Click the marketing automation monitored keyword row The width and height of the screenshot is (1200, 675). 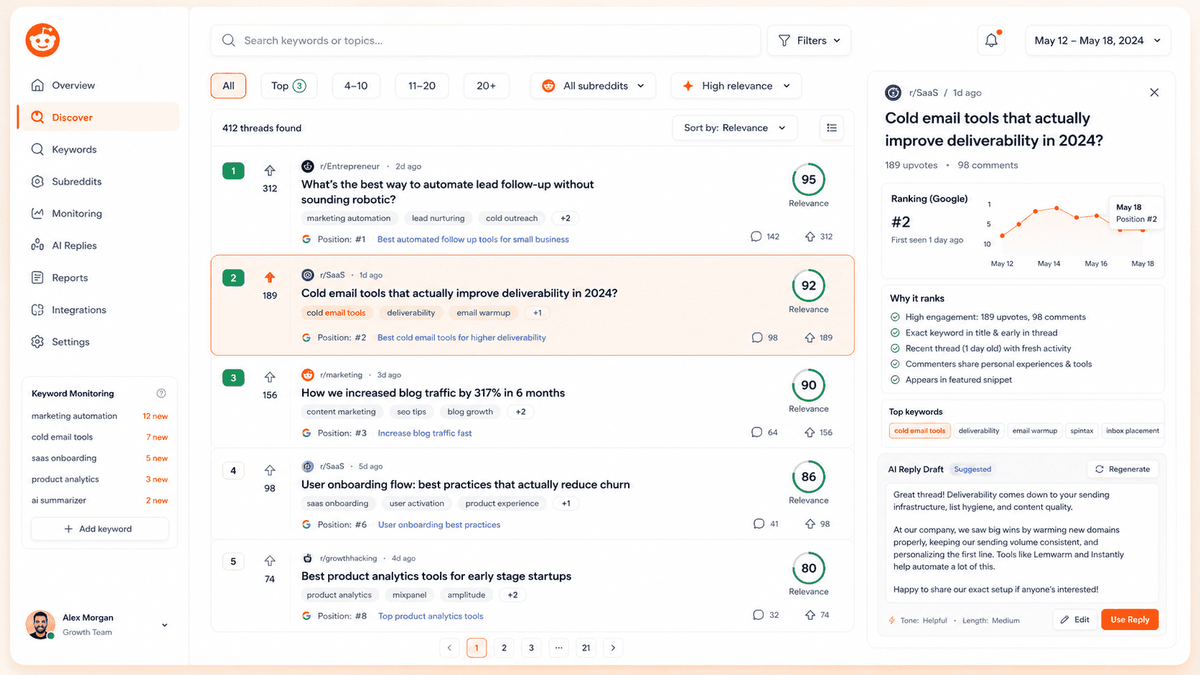99,416
